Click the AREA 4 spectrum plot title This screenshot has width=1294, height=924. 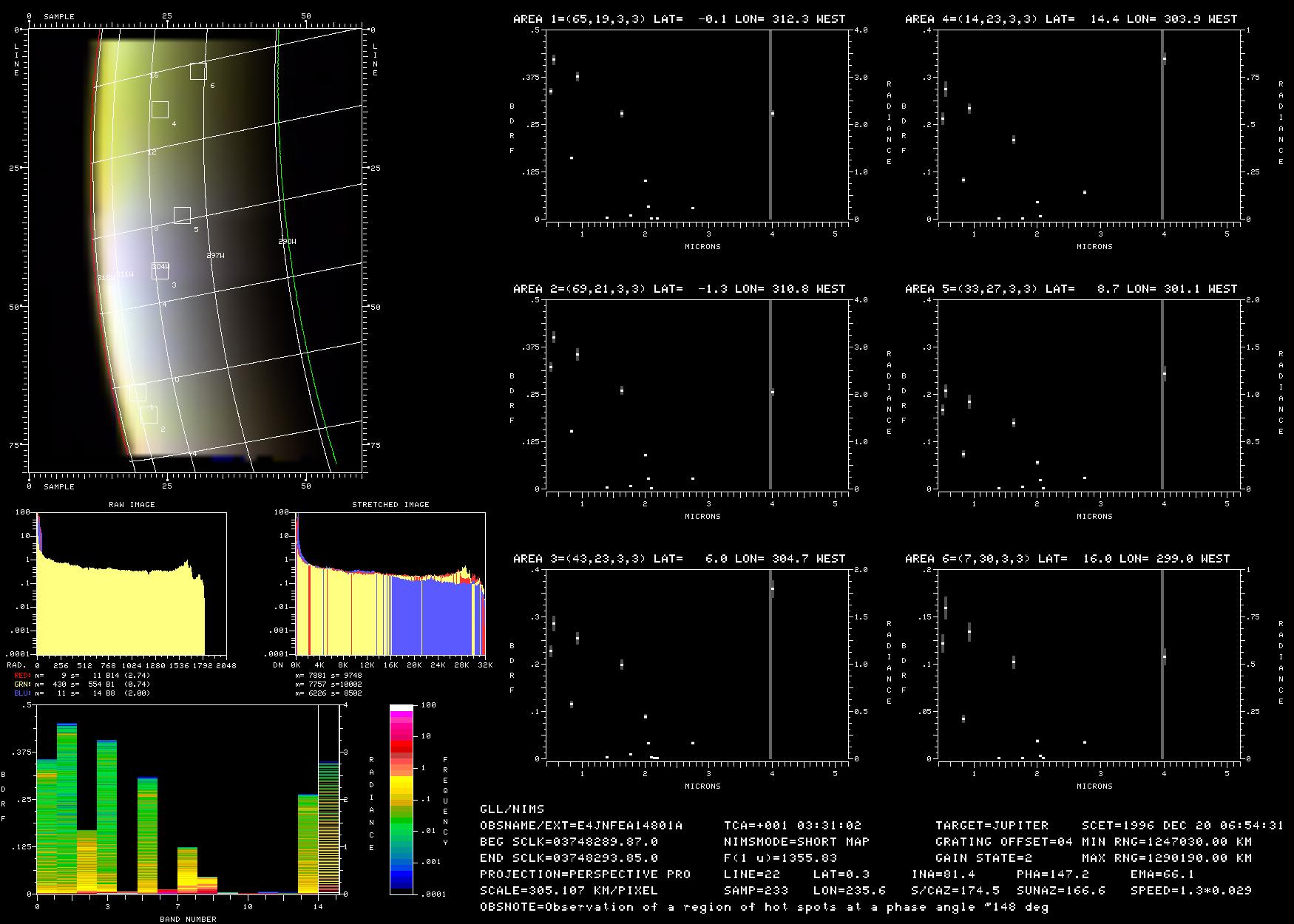point(1071,19)
